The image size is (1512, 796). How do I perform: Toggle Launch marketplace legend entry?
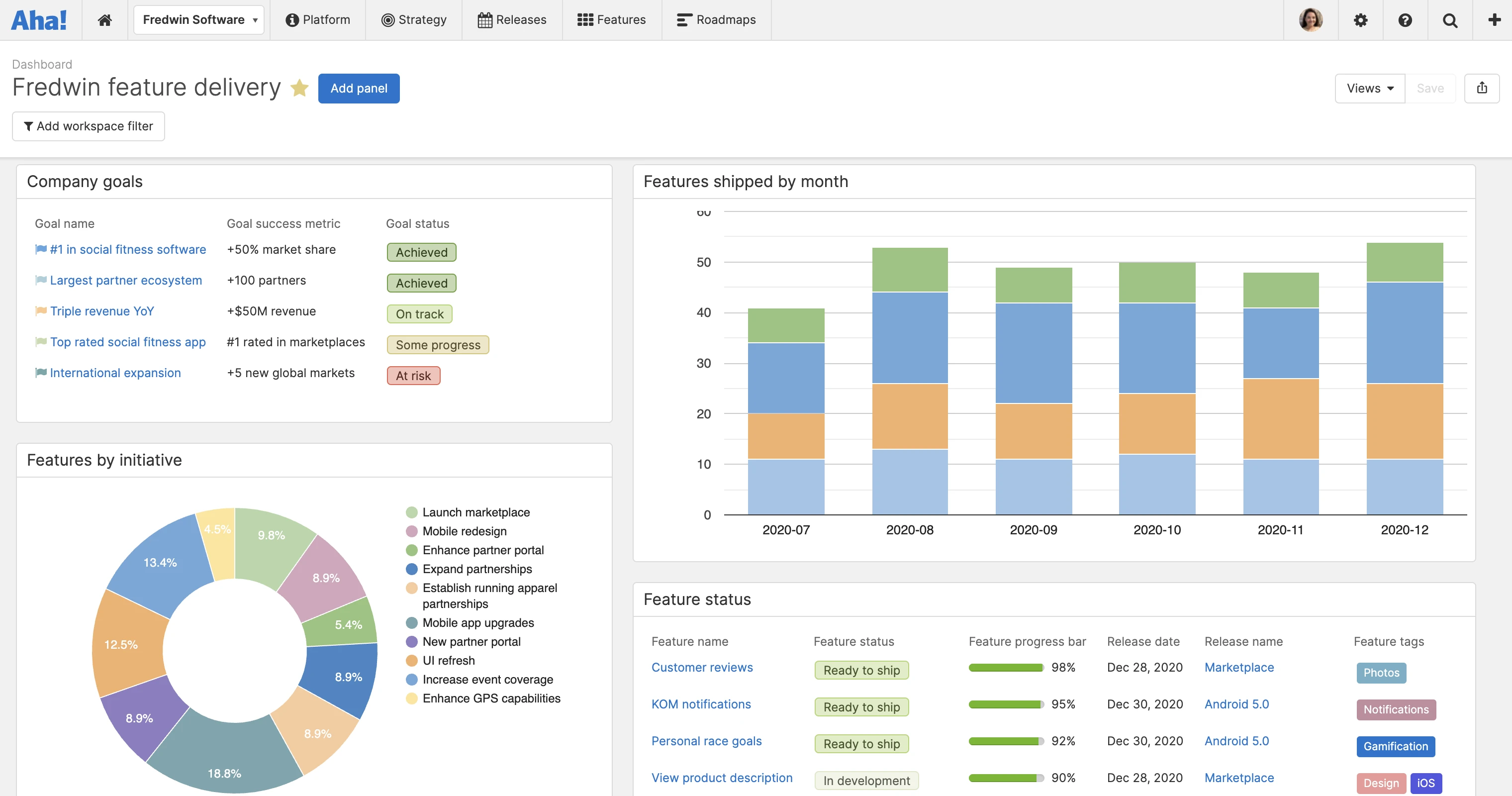click(x=475, y=512)
